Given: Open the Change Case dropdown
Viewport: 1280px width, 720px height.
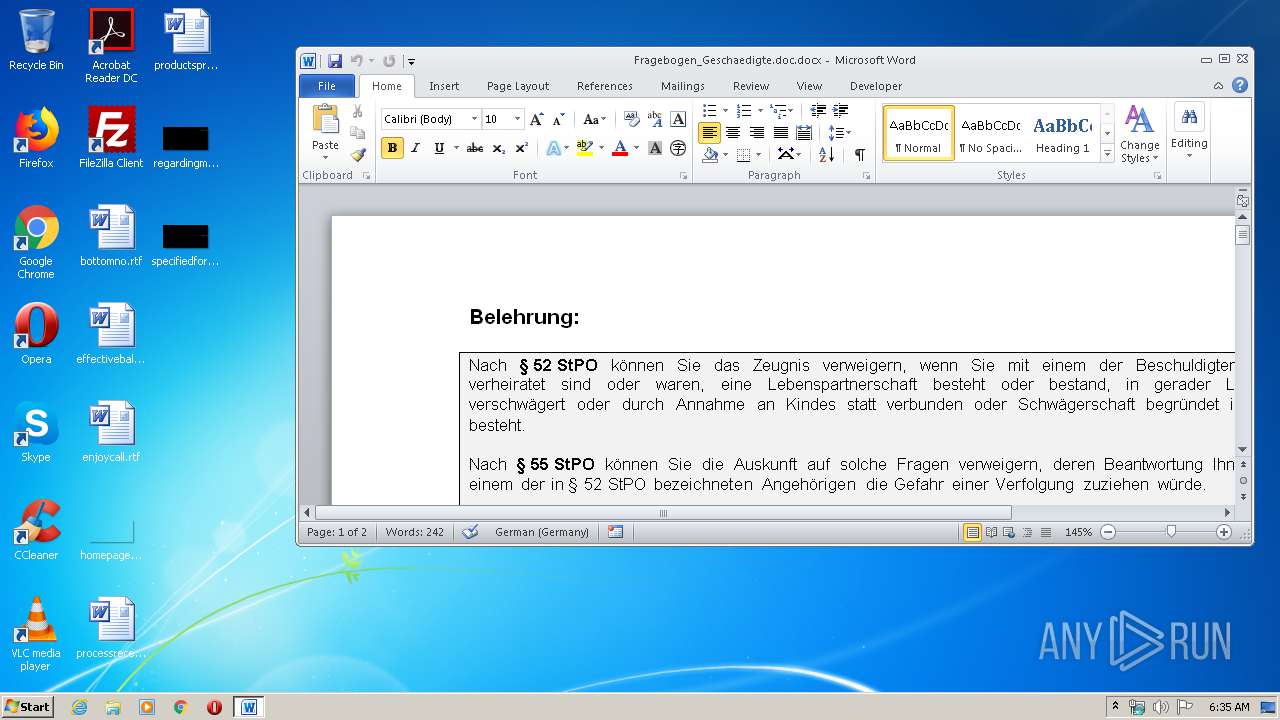Looking at the screenshot, I should pyautogui.click(x=595, y=119).
